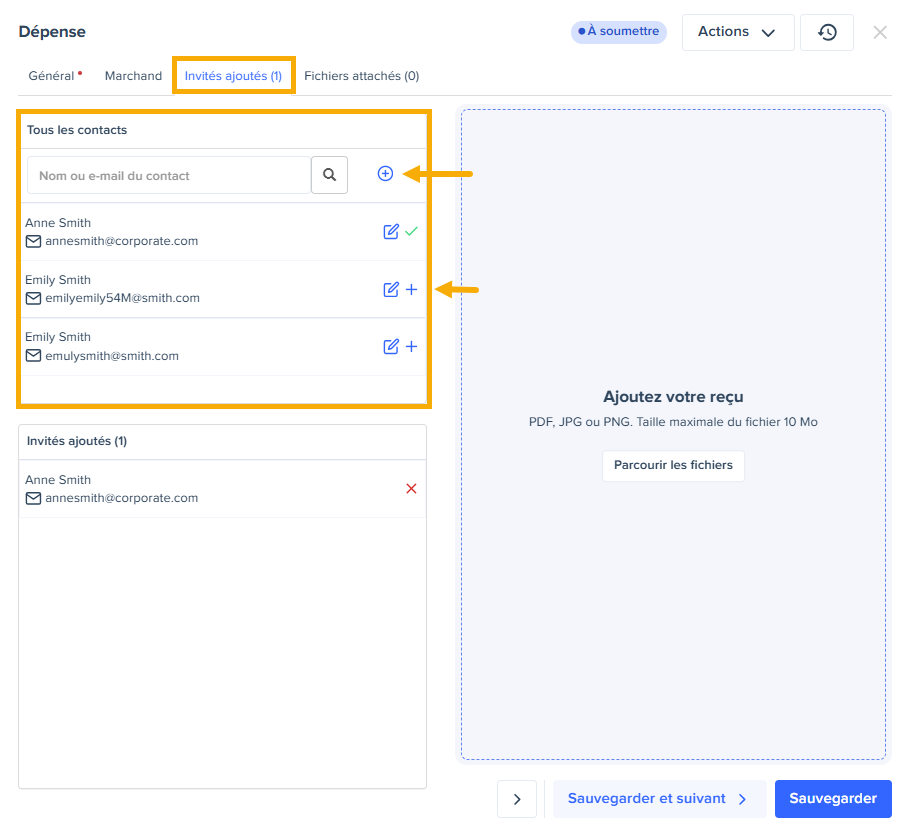Click the add new contact plus-circle icon
Viewport: 911px width, 833px height.
385,174
